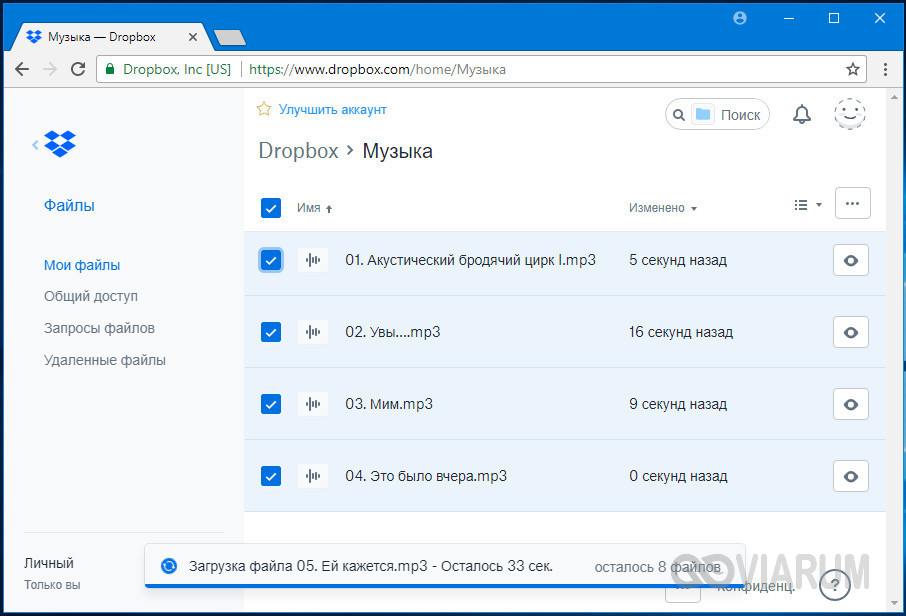The width and height of the screenshot is (906, 616).
Task: Open the notifications bell
Action: 801,115
